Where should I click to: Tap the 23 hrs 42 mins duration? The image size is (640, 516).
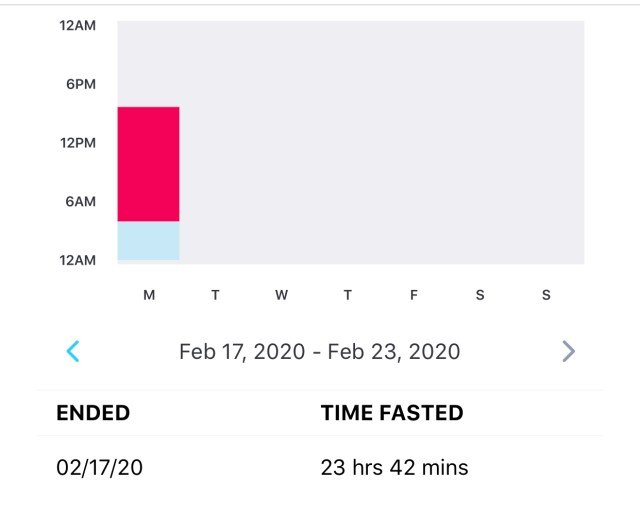point(394,467)
